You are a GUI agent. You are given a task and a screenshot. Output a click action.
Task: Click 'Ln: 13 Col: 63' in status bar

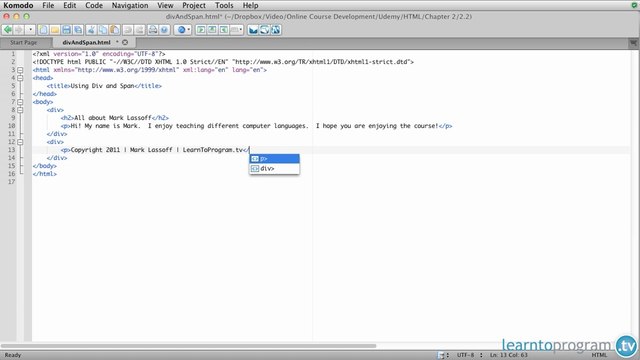click(x=509, y=355)
